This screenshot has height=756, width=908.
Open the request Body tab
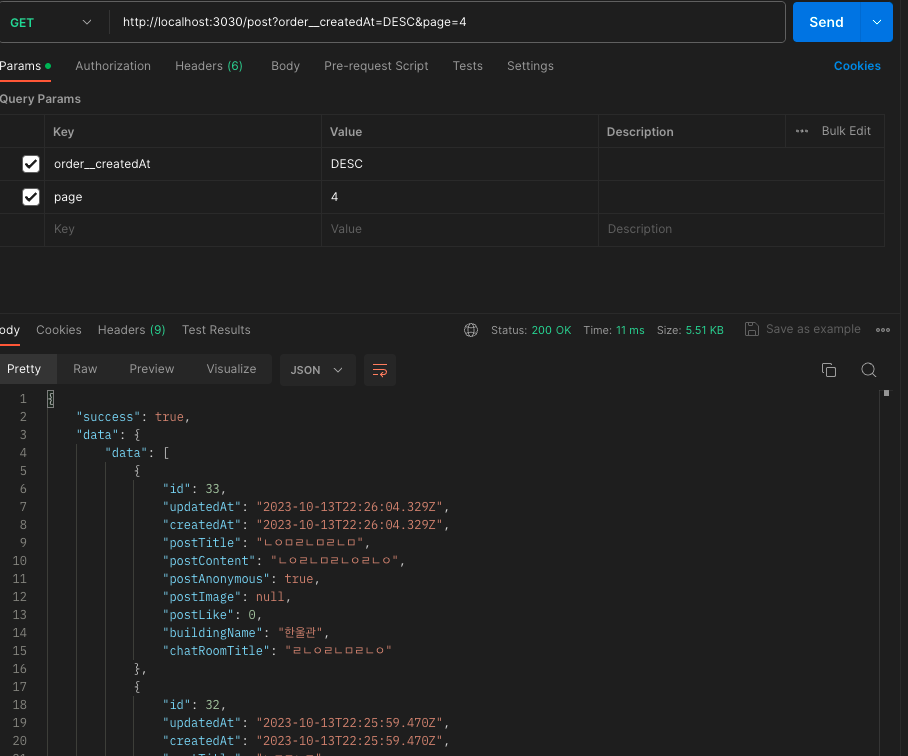pyautogui.click(x=285, y=66)
